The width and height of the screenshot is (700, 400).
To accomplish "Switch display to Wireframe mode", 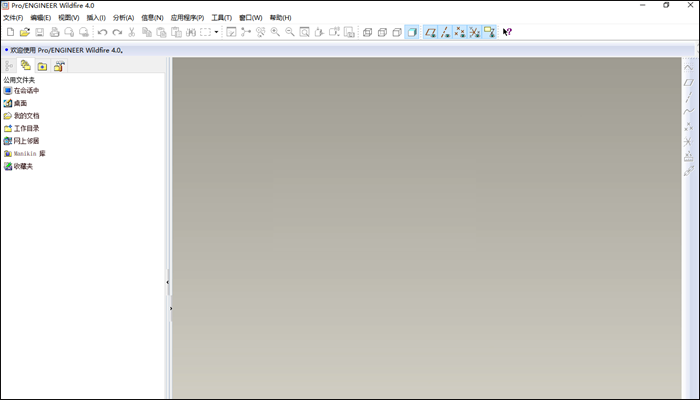I will pos(367,32).
